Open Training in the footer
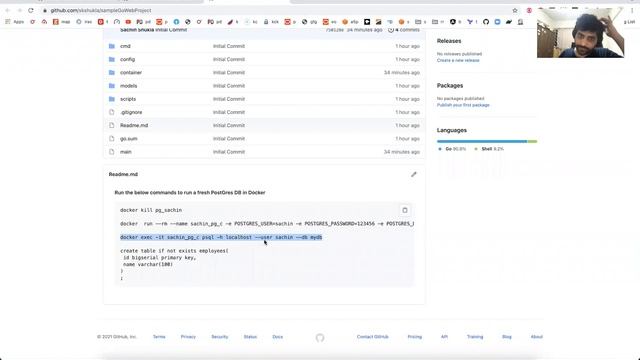The width and height of the screenshot is (640, 360). point(475,337)
